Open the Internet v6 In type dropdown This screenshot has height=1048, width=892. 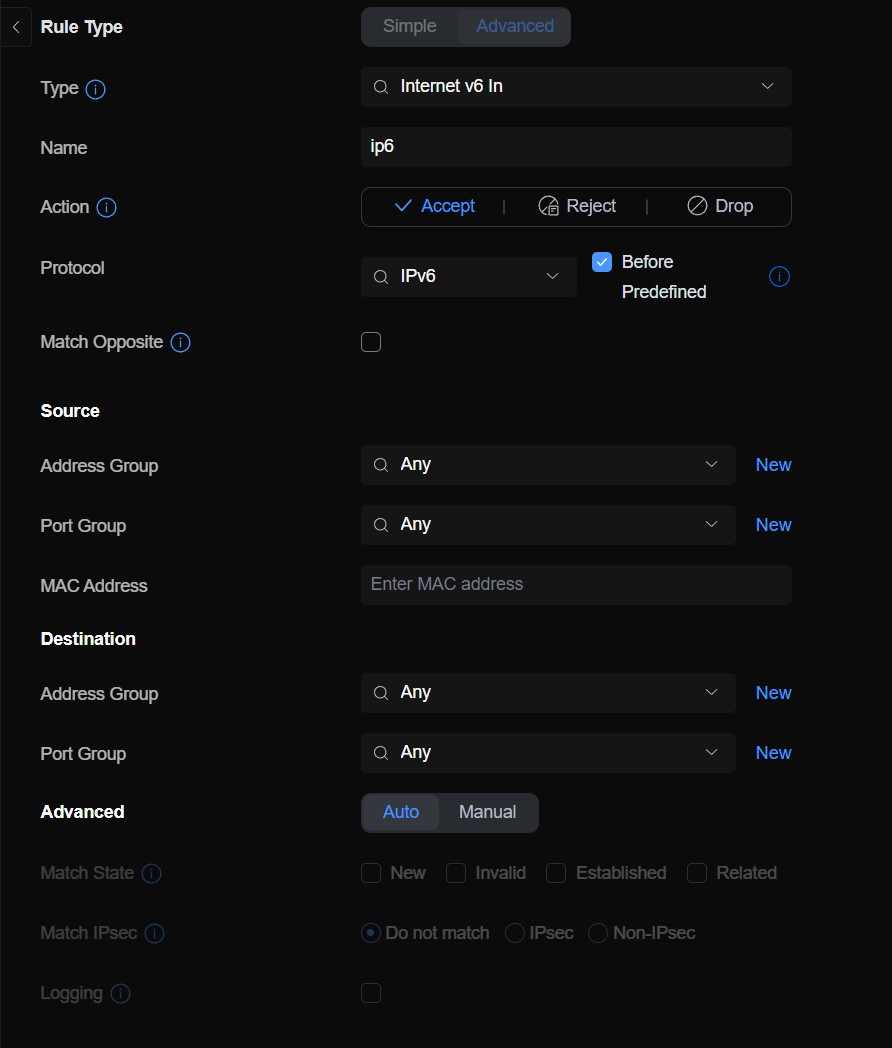576,87
